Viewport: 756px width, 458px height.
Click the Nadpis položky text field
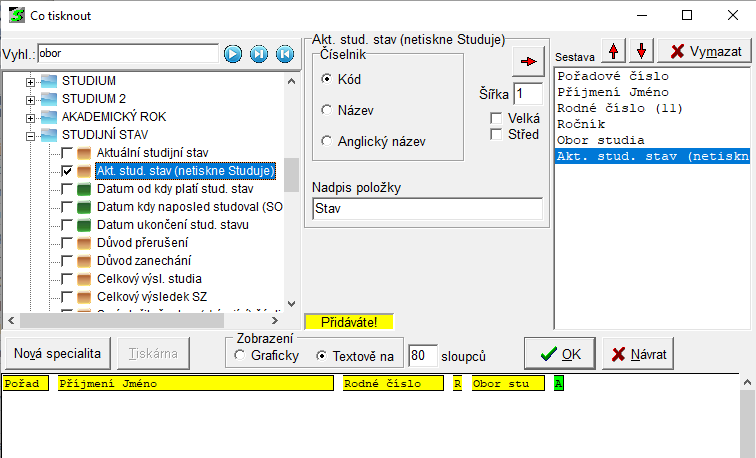click(x=427, y=209)
